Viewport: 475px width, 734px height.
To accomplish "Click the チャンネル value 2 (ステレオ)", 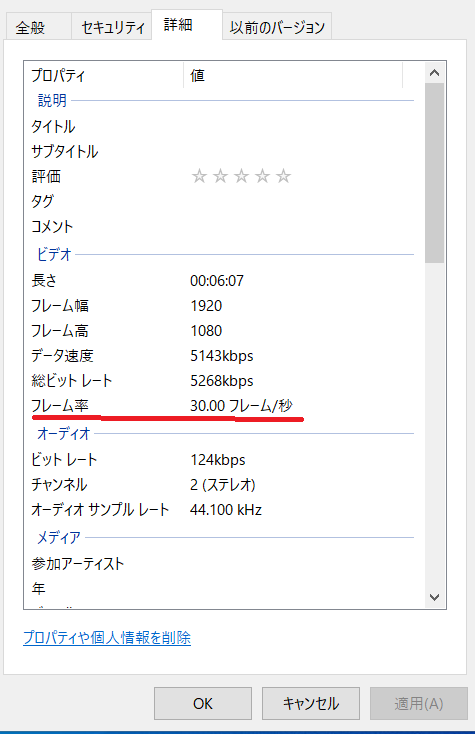I will point(223,484).
